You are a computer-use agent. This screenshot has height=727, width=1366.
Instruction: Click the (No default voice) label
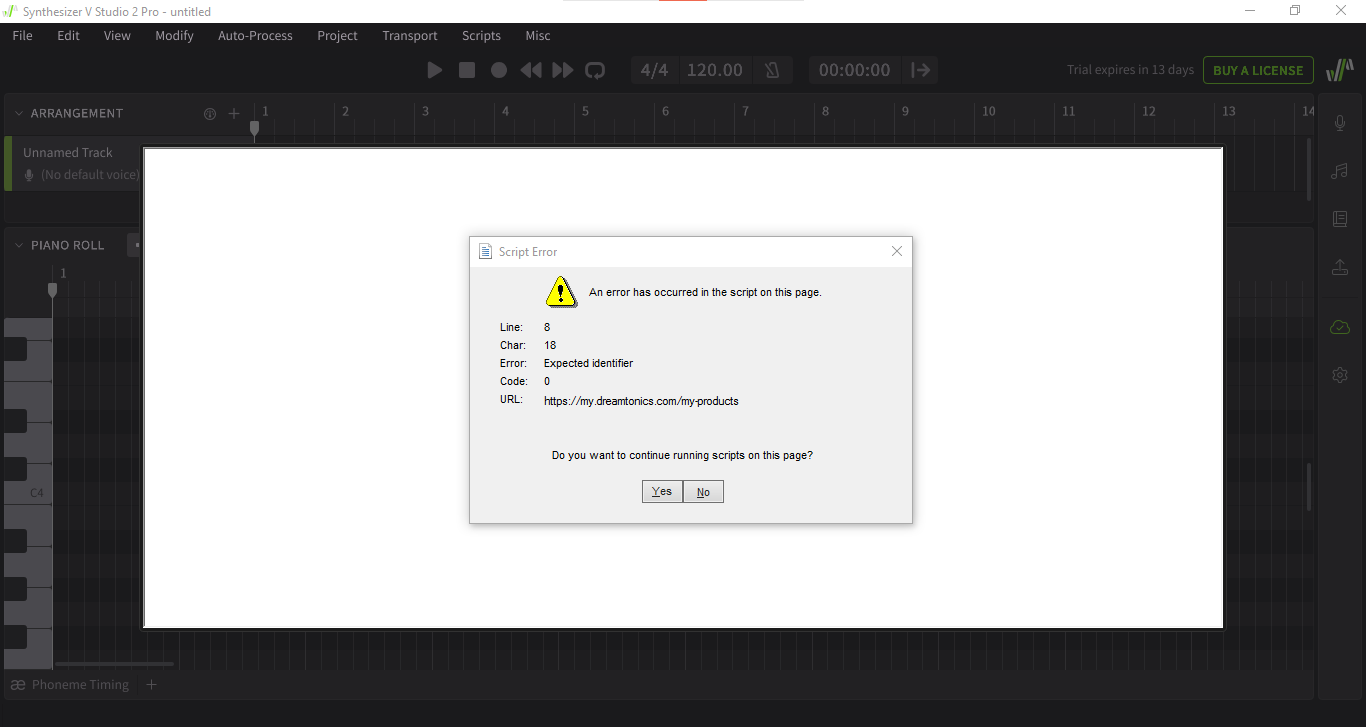coord(90,175)
